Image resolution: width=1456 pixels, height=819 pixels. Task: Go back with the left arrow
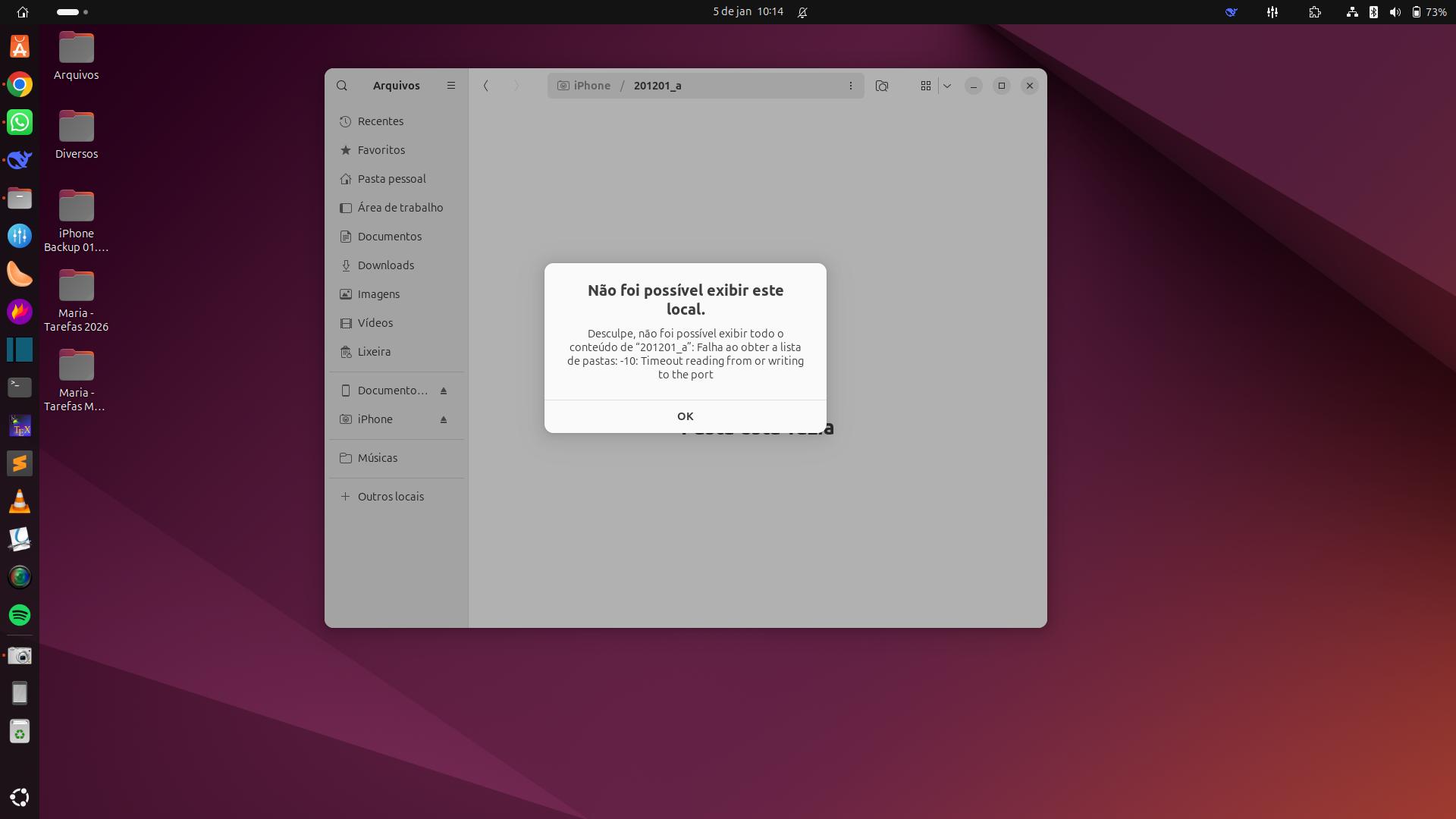[x=486, y=86]
